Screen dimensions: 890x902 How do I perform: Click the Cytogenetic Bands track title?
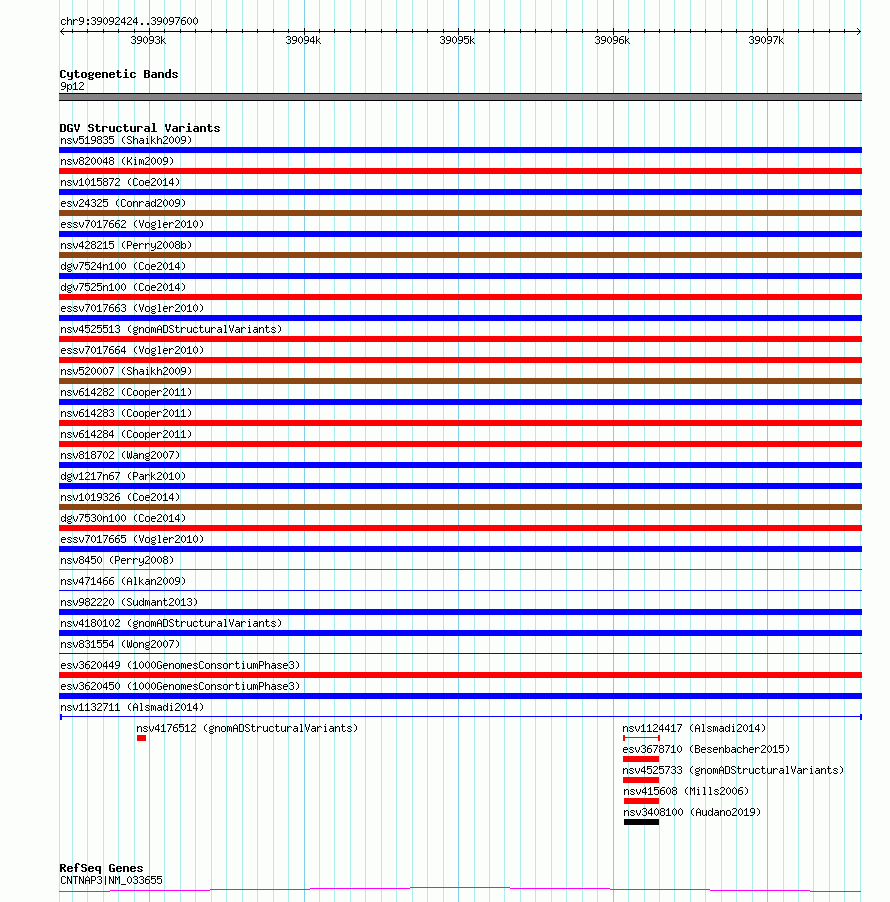click(x=119, y=74)
